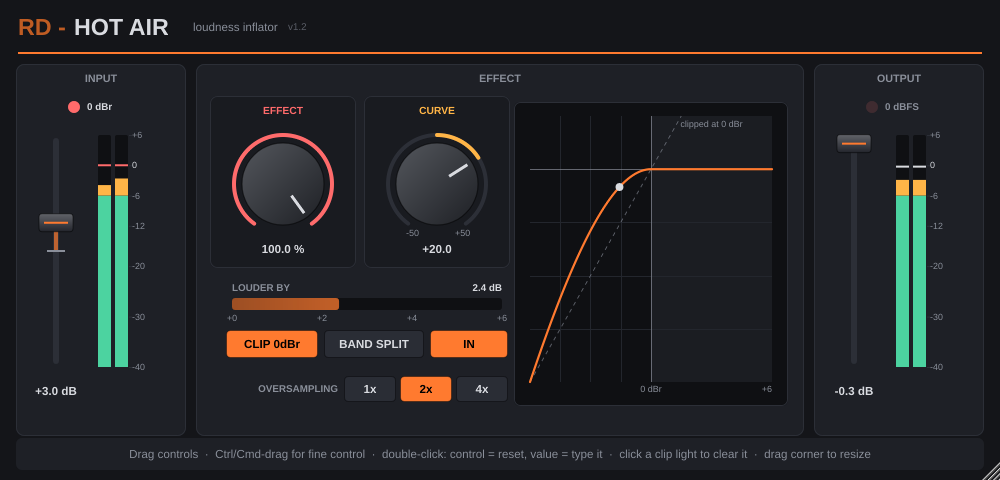
Task: Click the curve value +20.0
Action: [437, 249]
